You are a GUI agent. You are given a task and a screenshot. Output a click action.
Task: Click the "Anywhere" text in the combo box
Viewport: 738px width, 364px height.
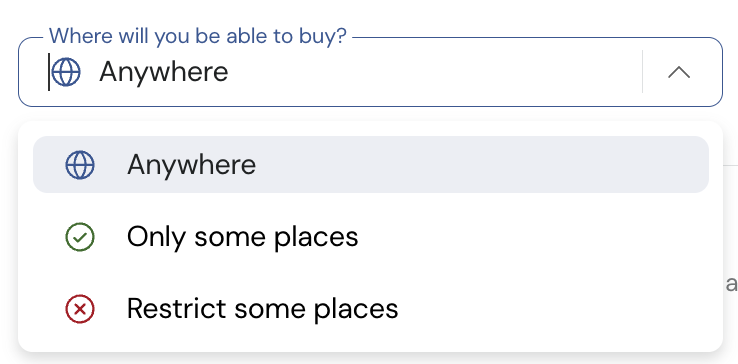164,72
